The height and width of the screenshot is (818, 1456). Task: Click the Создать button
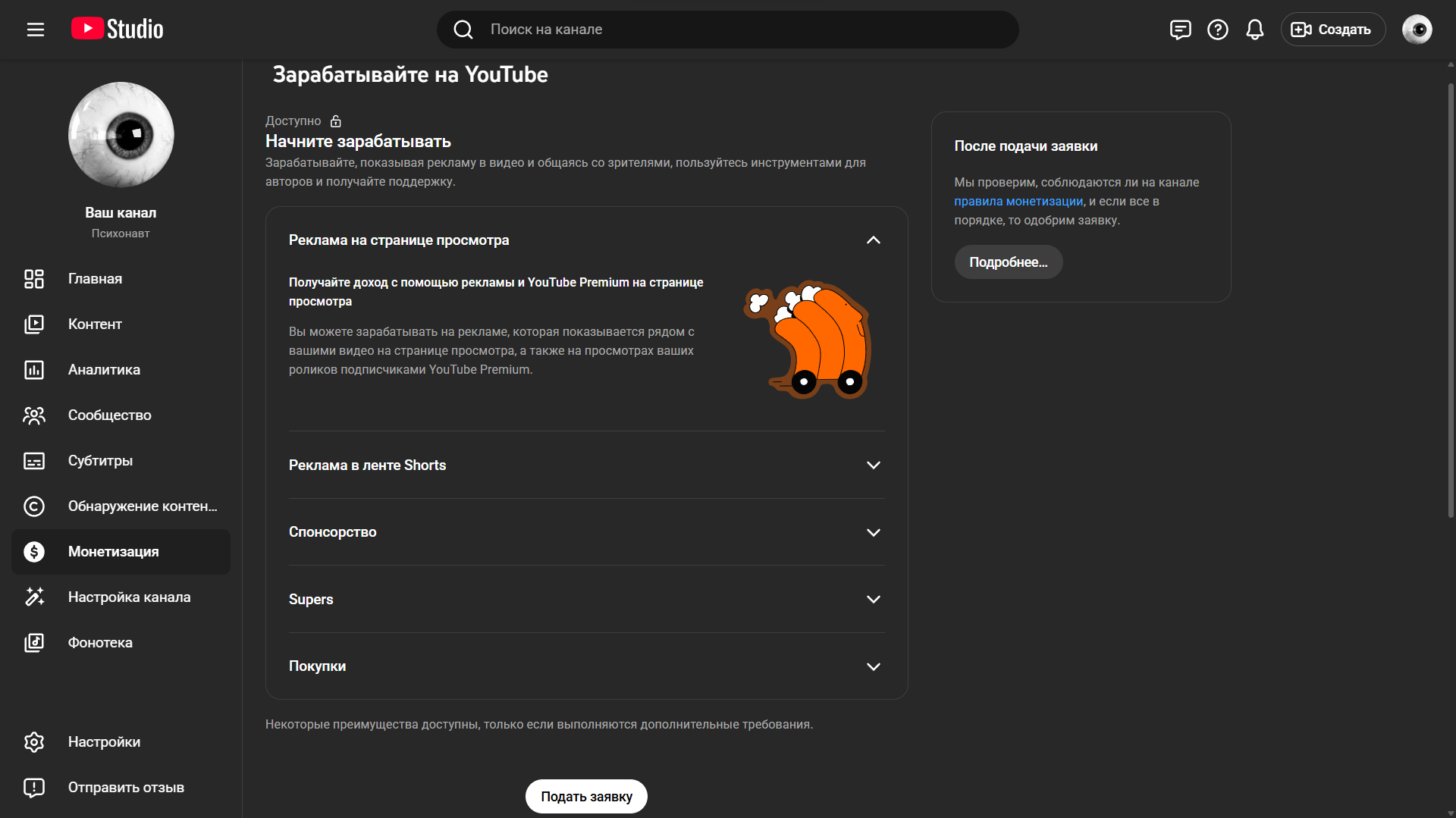coord(1333,30)
